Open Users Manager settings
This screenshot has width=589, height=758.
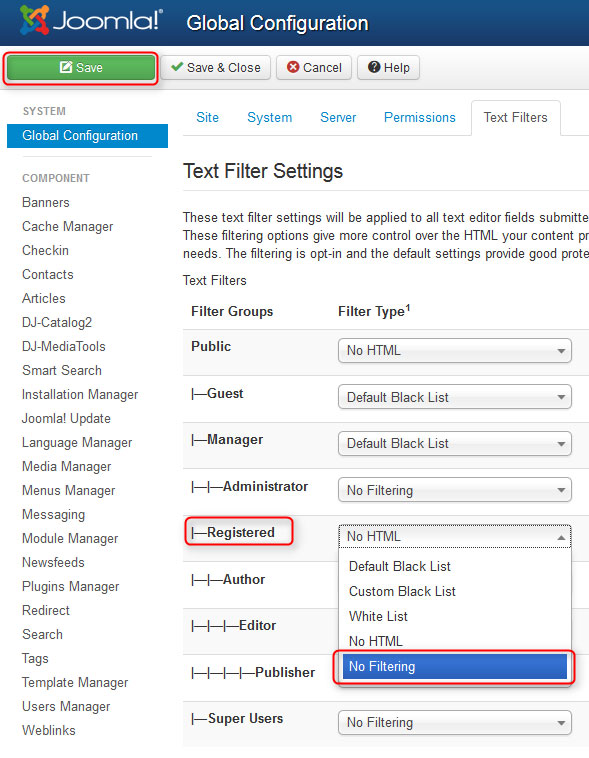[66, 707]
